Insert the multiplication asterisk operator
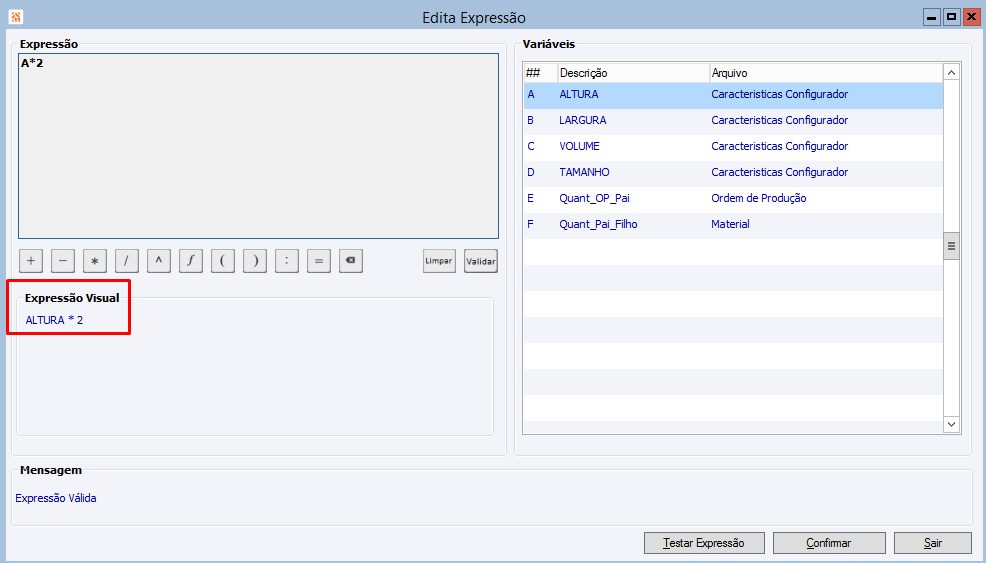 95,260
